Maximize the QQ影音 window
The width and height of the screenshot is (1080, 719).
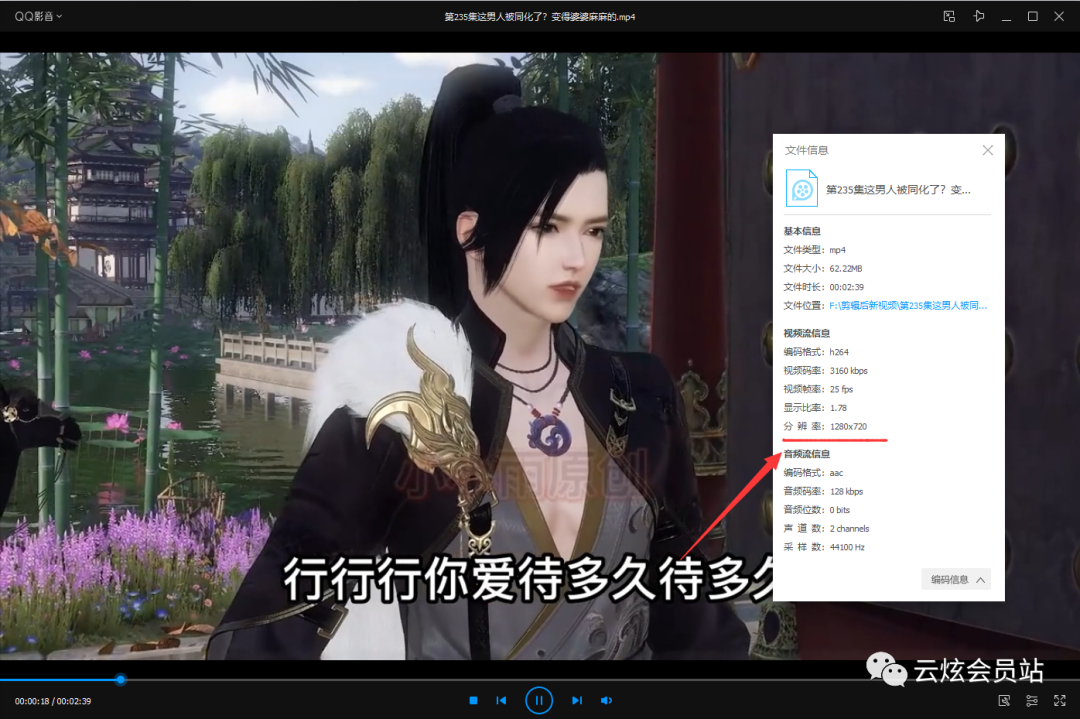1032,17
